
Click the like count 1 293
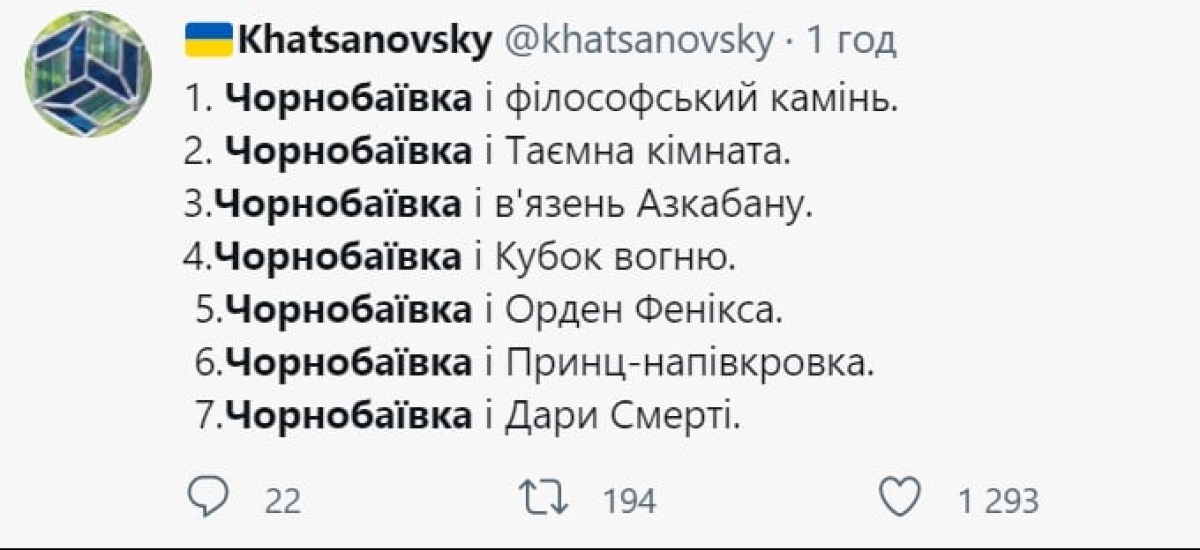(x=999, y=500)
